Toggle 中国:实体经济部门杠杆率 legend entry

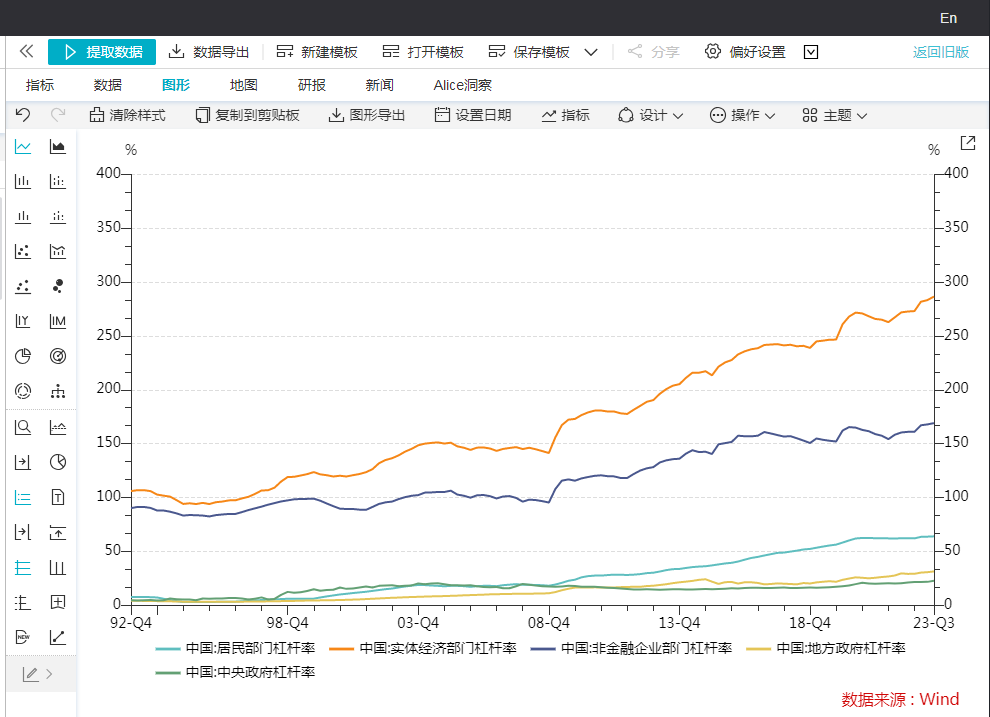424,648
